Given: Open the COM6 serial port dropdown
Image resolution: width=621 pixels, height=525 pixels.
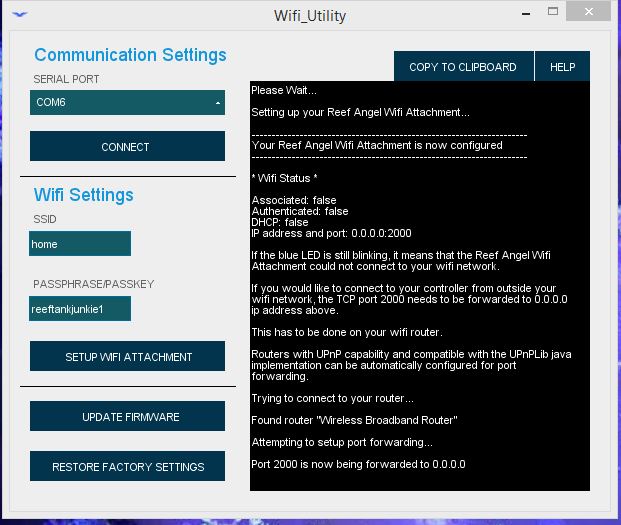Looking at the screenshot, I should (127, 103).
